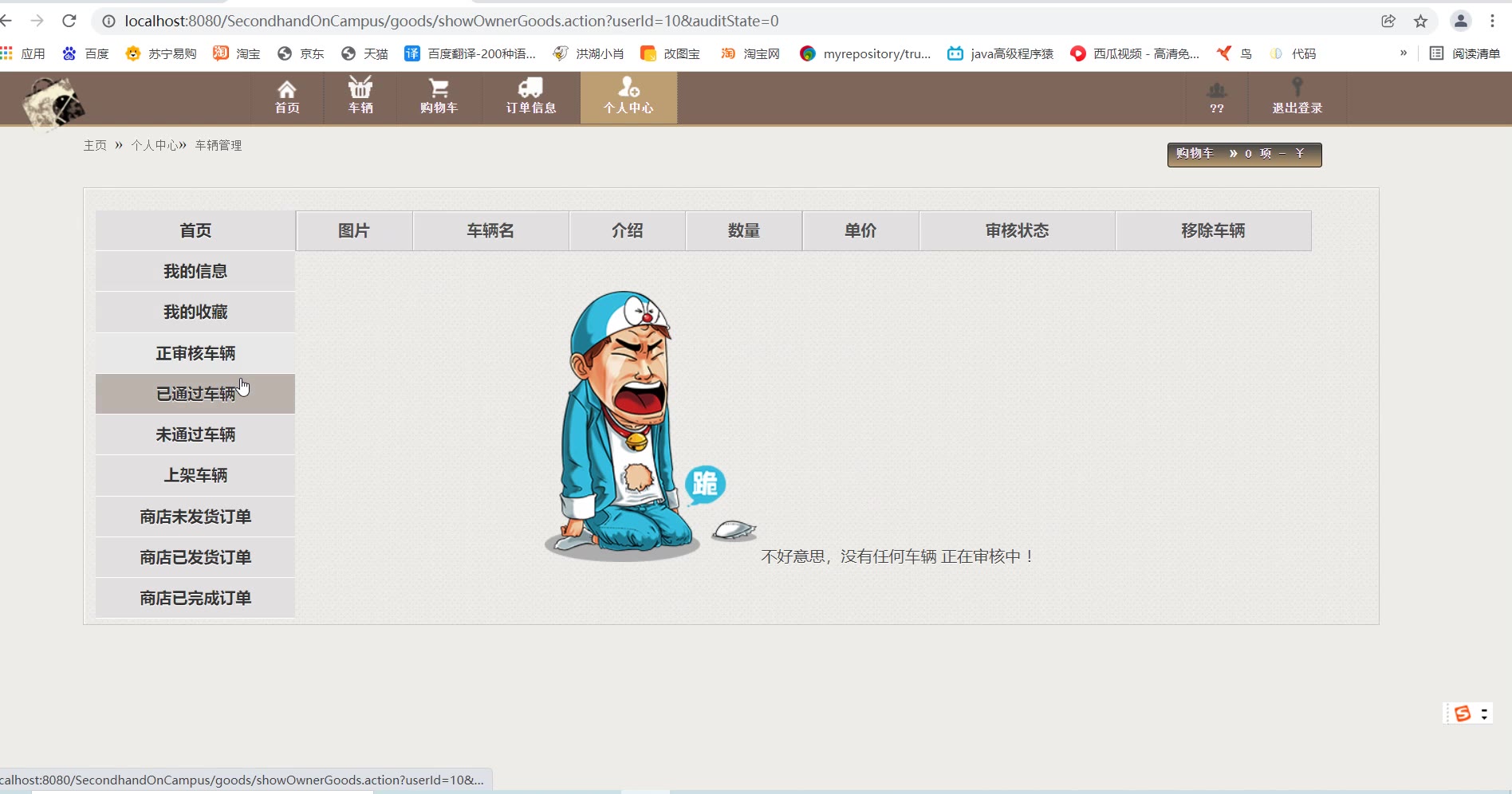The image size is (1512, 794).
Task: Open the 苏宁易购 bookmark
Action: (161, 53)
